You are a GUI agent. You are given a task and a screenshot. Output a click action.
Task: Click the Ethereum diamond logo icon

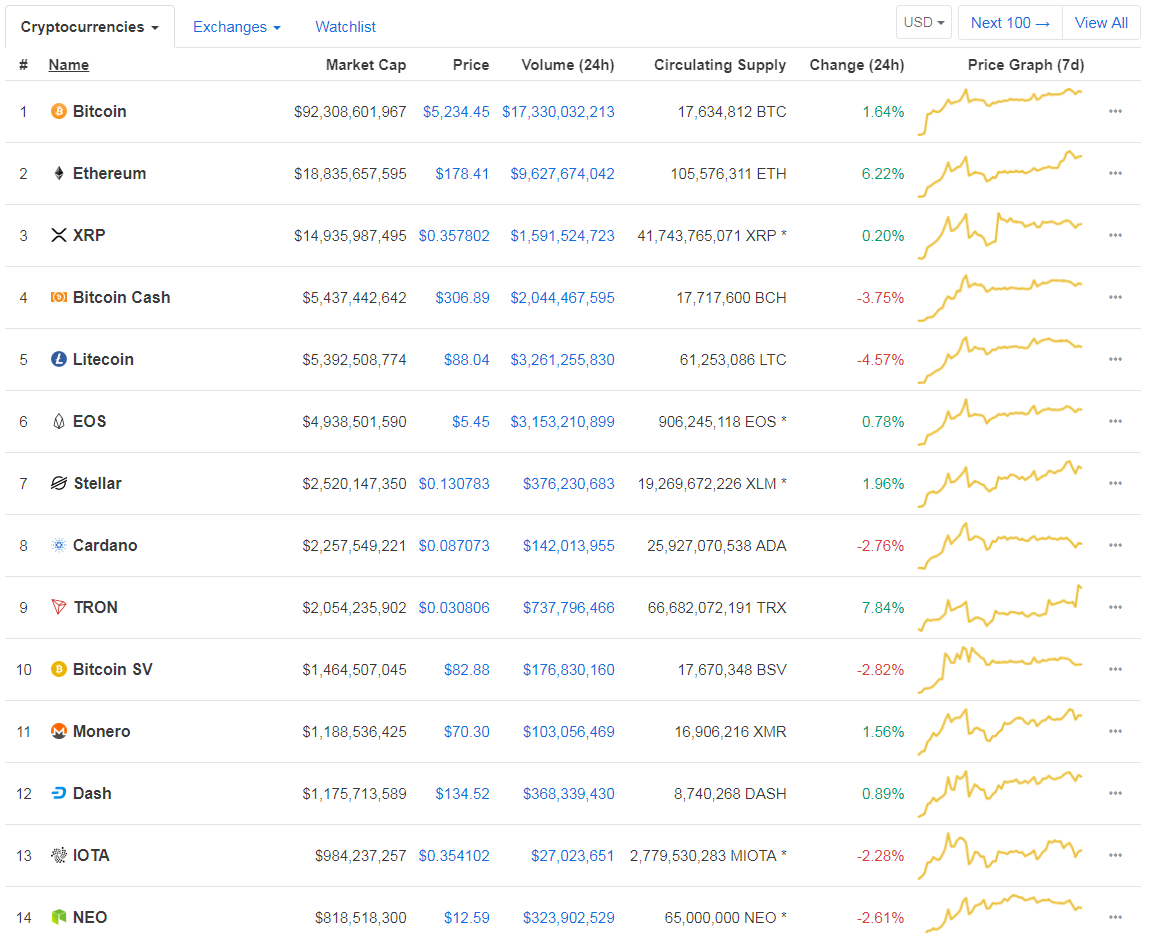59,173
